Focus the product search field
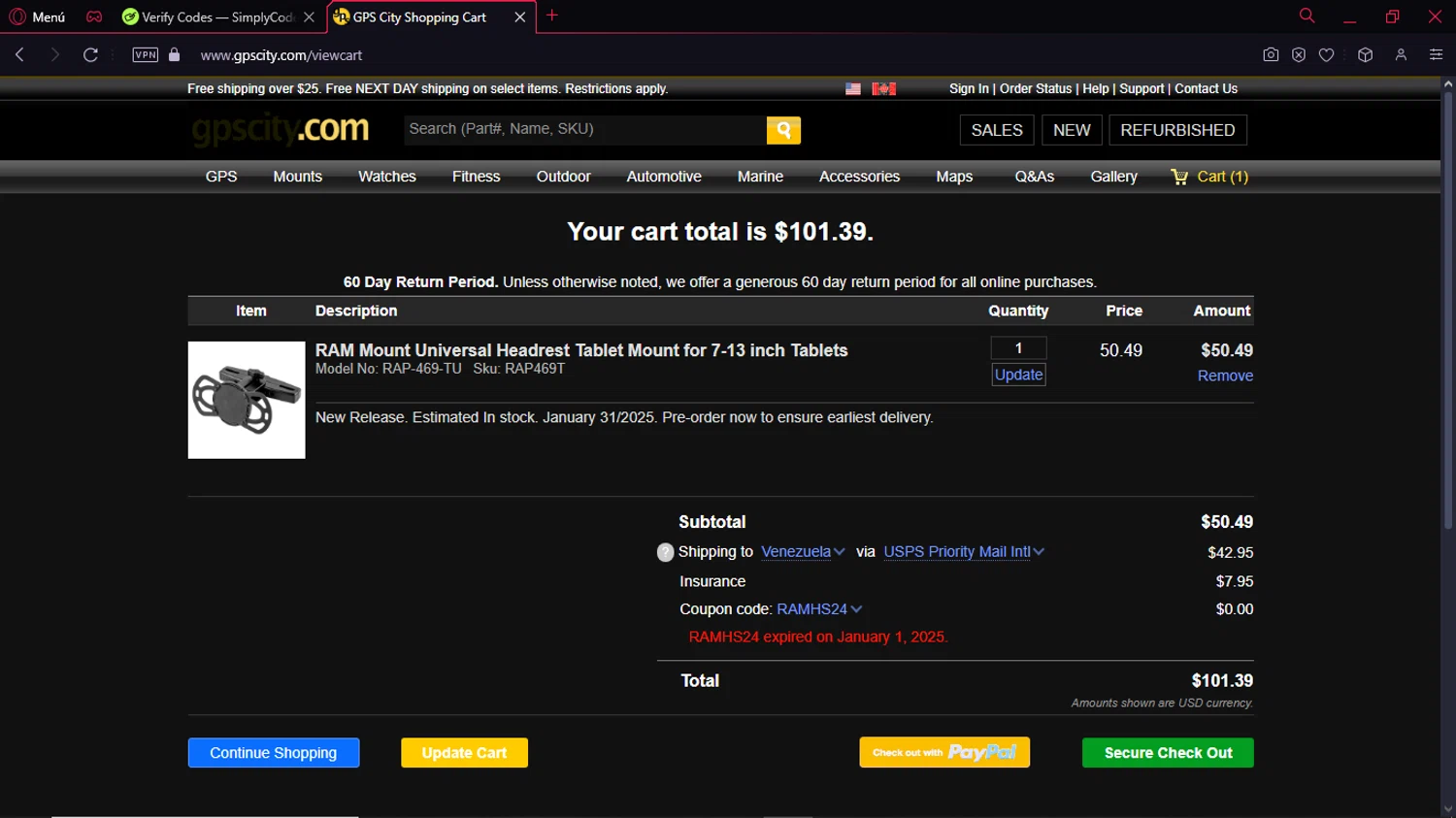Viewport: 1456px width, 818px height. pyautogui.click(x=584, y=129)
